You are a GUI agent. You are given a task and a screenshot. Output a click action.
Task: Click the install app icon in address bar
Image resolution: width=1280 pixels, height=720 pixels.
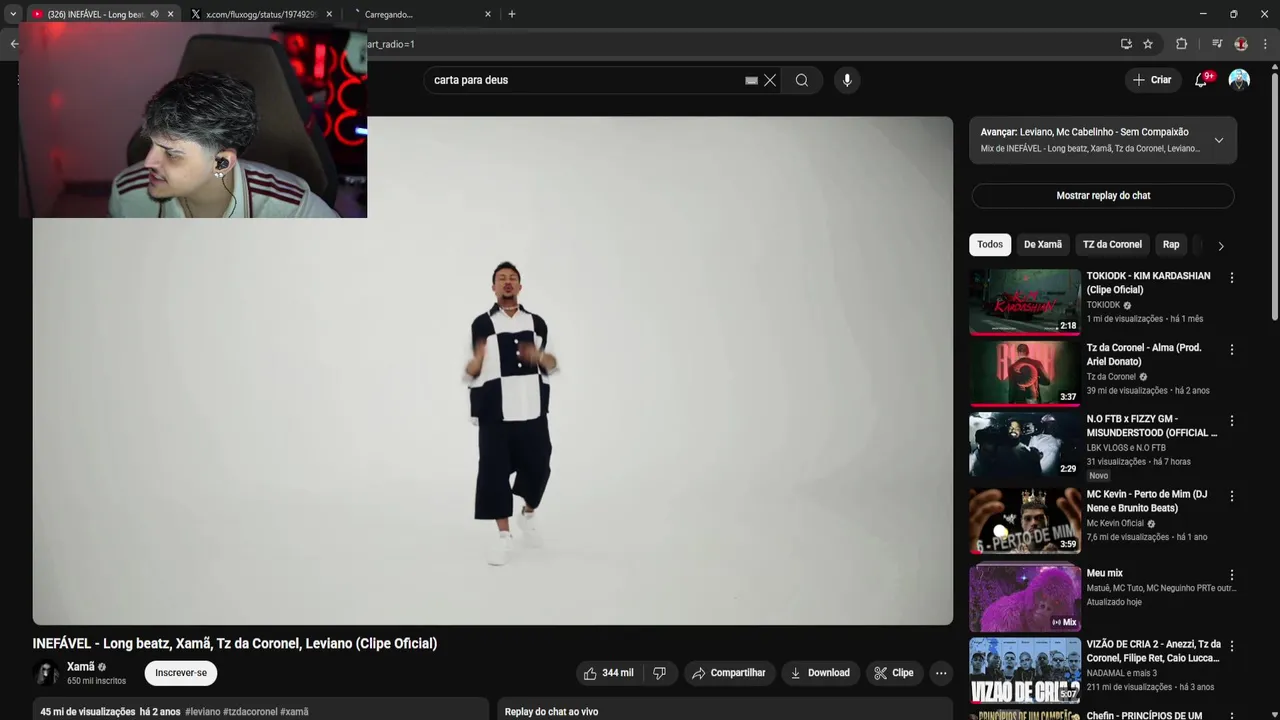[1126, 44]
